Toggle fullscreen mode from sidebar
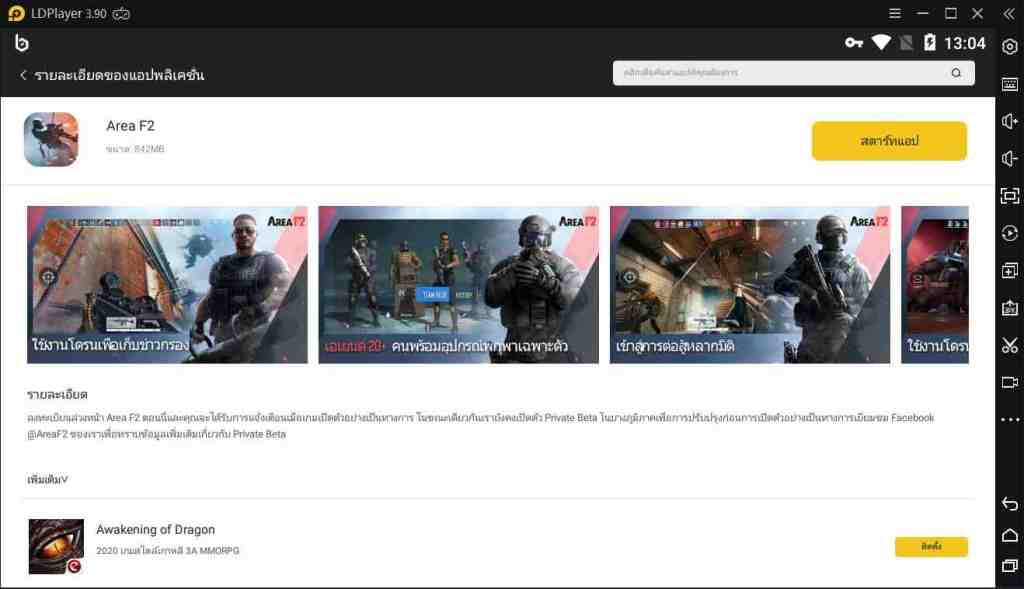Viewport: 1024px width, 589px height. coord(1010,196)
